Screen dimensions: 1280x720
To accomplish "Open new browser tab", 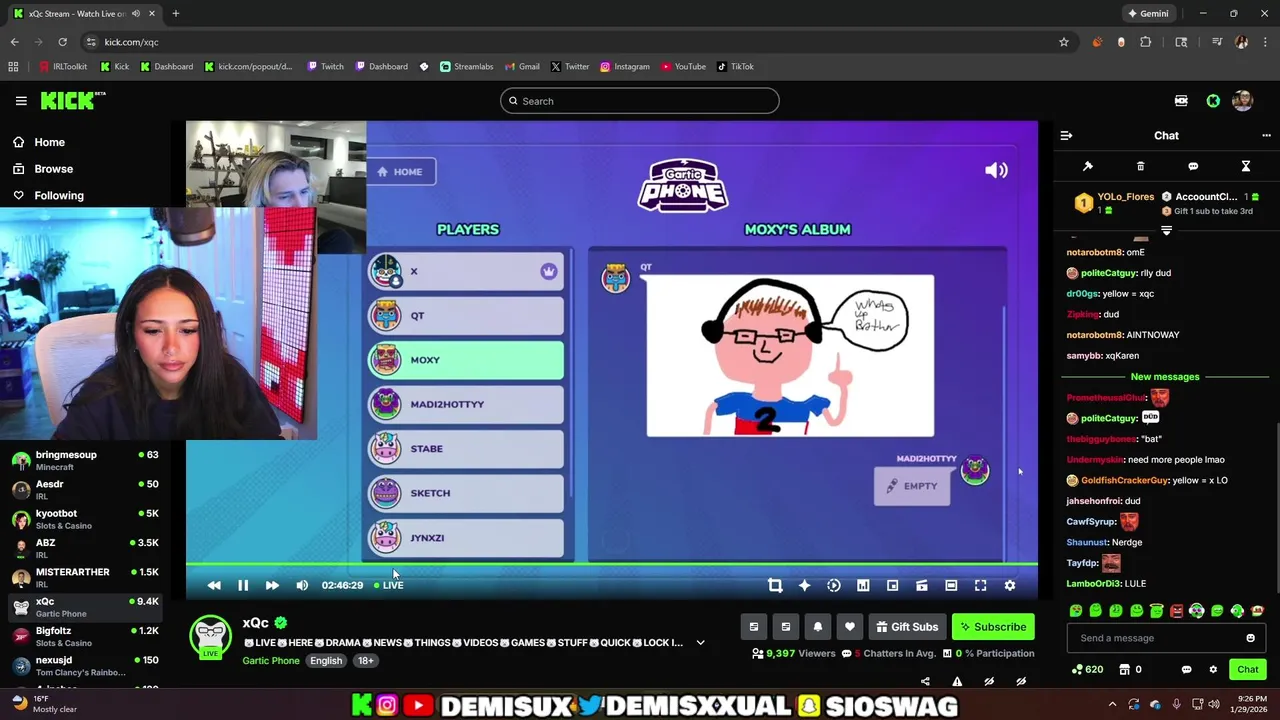I will pos(176,14).
